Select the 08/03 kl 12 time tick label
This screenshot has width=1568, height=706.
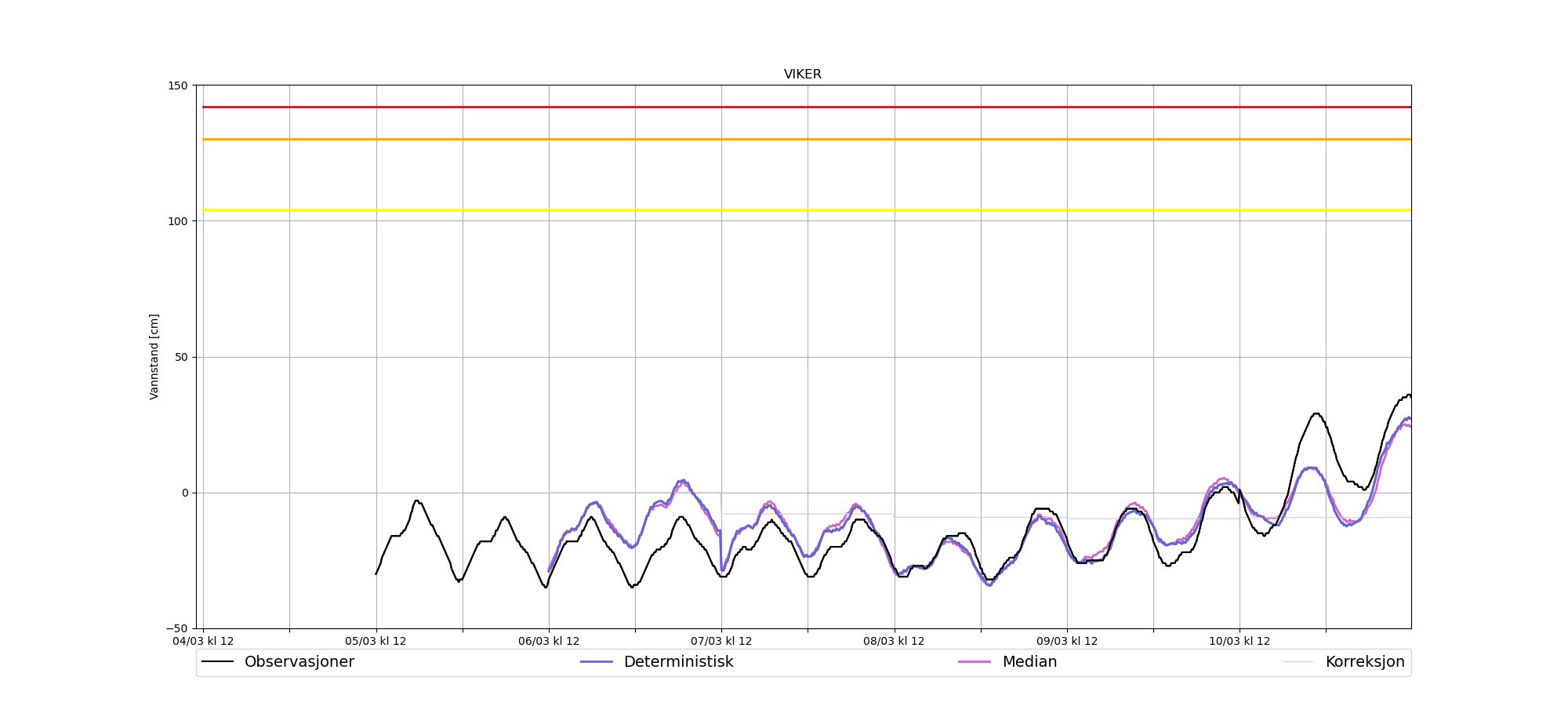click(894, 641)
